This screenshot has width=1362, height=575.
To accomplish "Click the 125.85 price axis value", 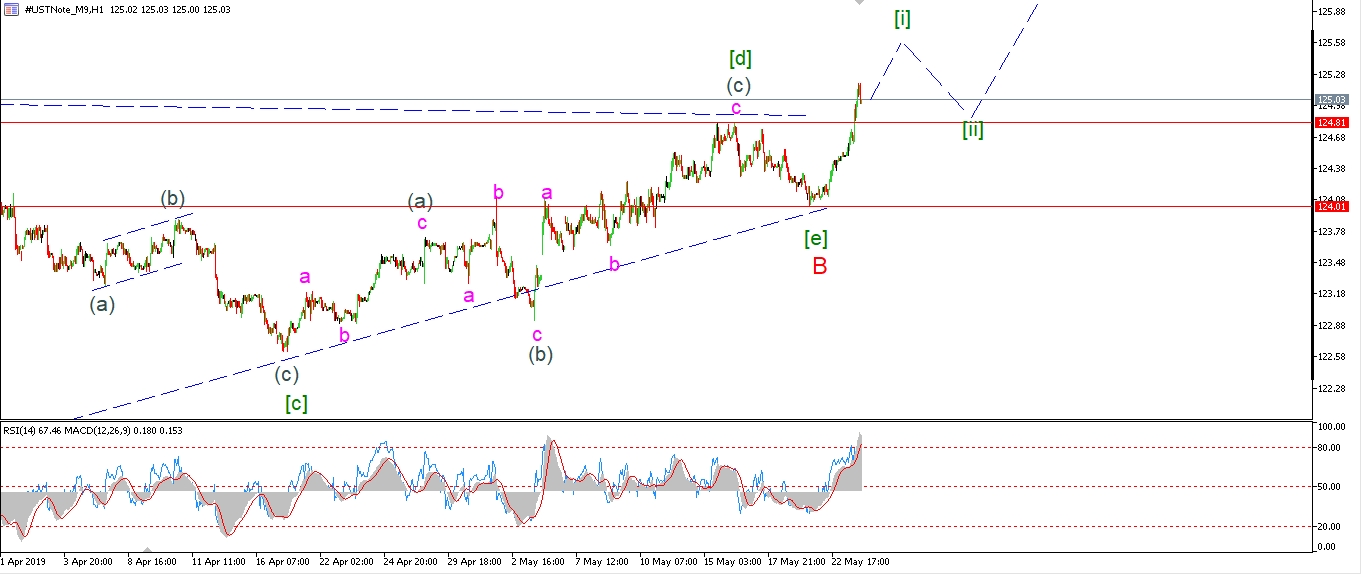I will (1331, 12).
